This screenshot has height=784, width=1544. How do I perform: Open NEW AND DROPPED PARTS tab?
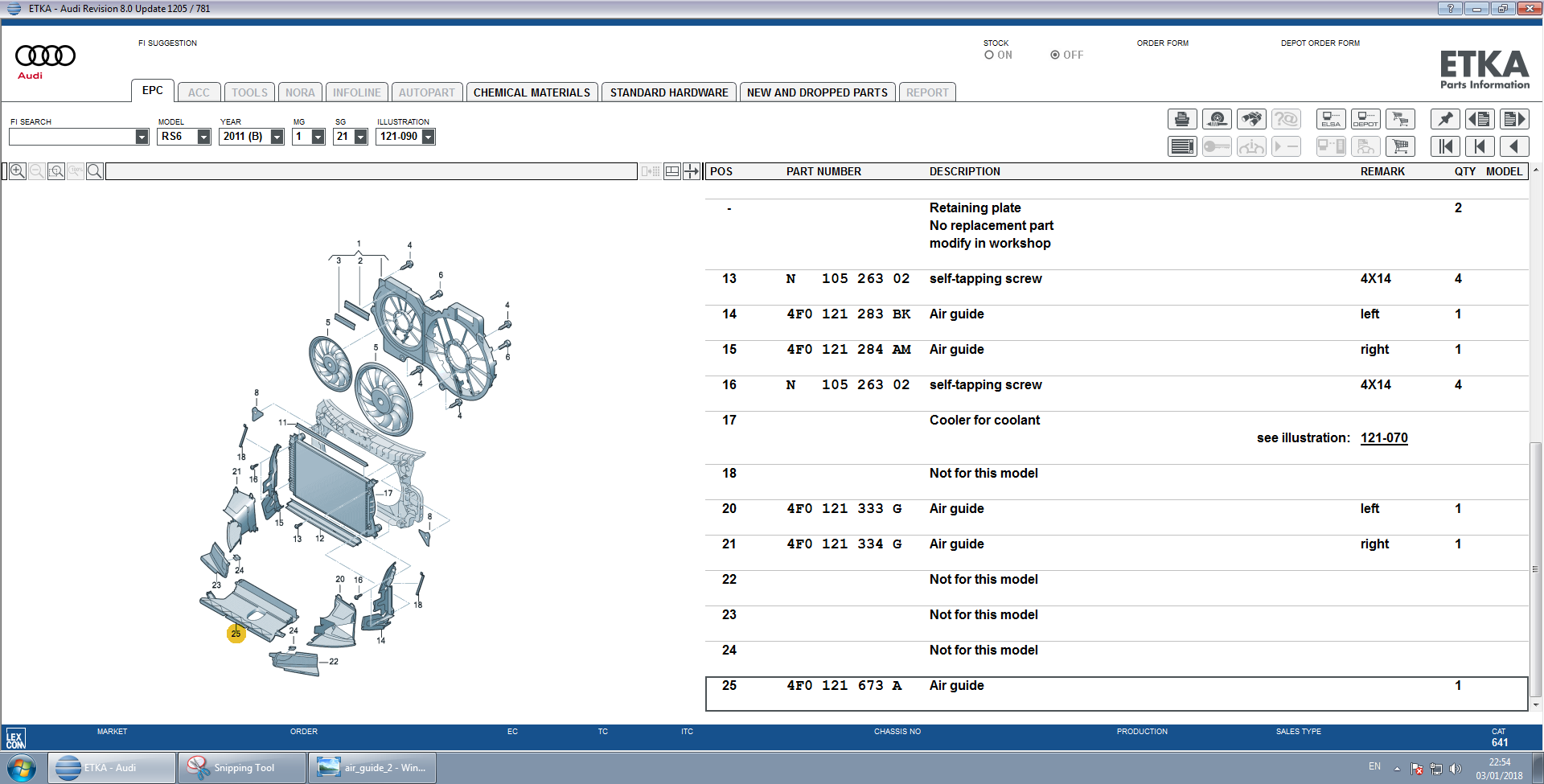(817, 92)
